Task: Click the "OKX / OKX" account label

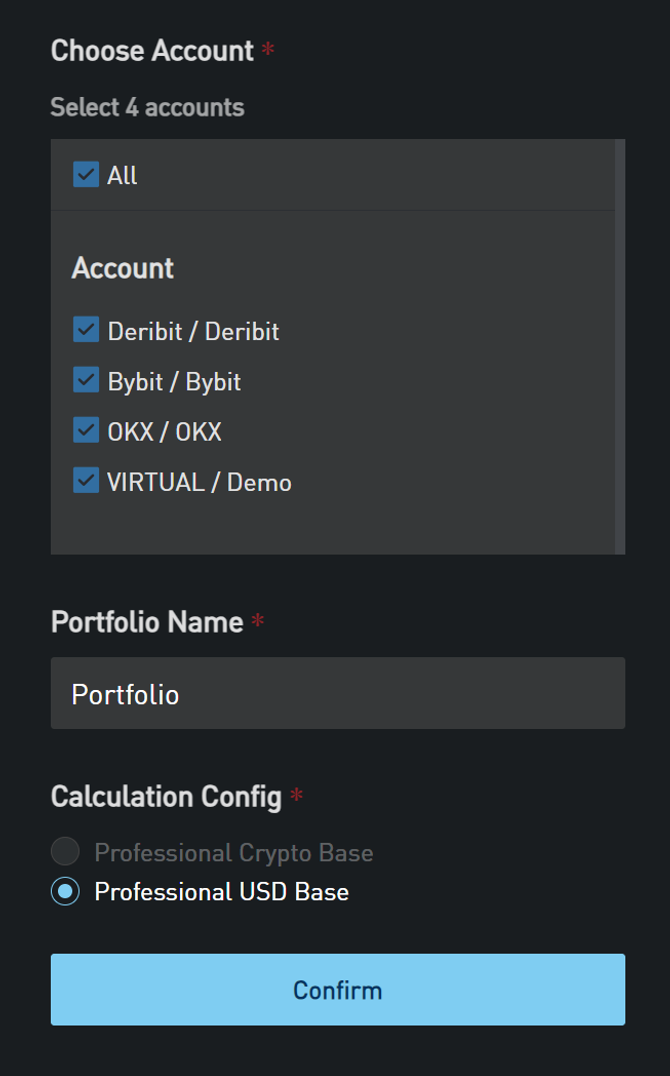Action: pyautogui.click(x=164, y=432)
